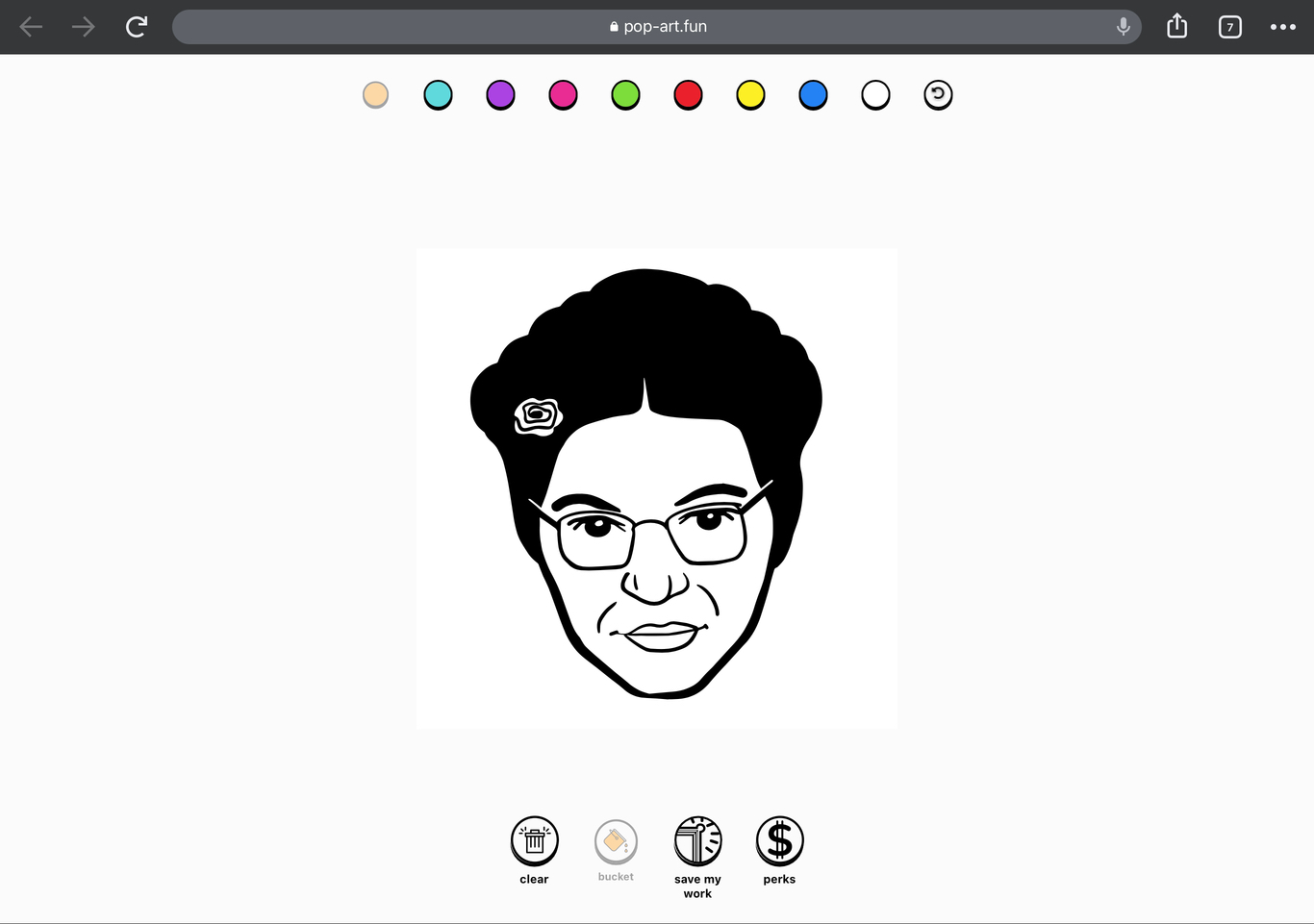Open the browser more options menu
Viewport: 1314px width, 924px height.
click(1283, 26)
